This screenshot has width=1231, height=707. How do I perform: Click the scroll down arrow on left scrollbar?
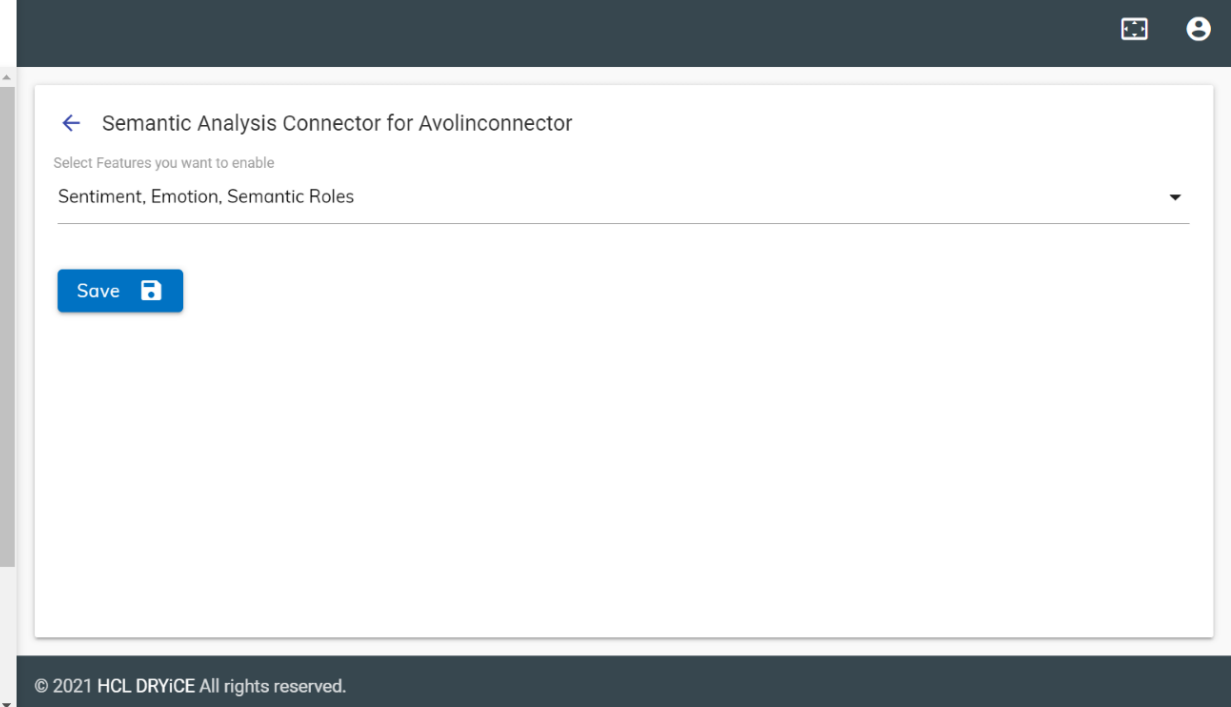coord(7,700)
